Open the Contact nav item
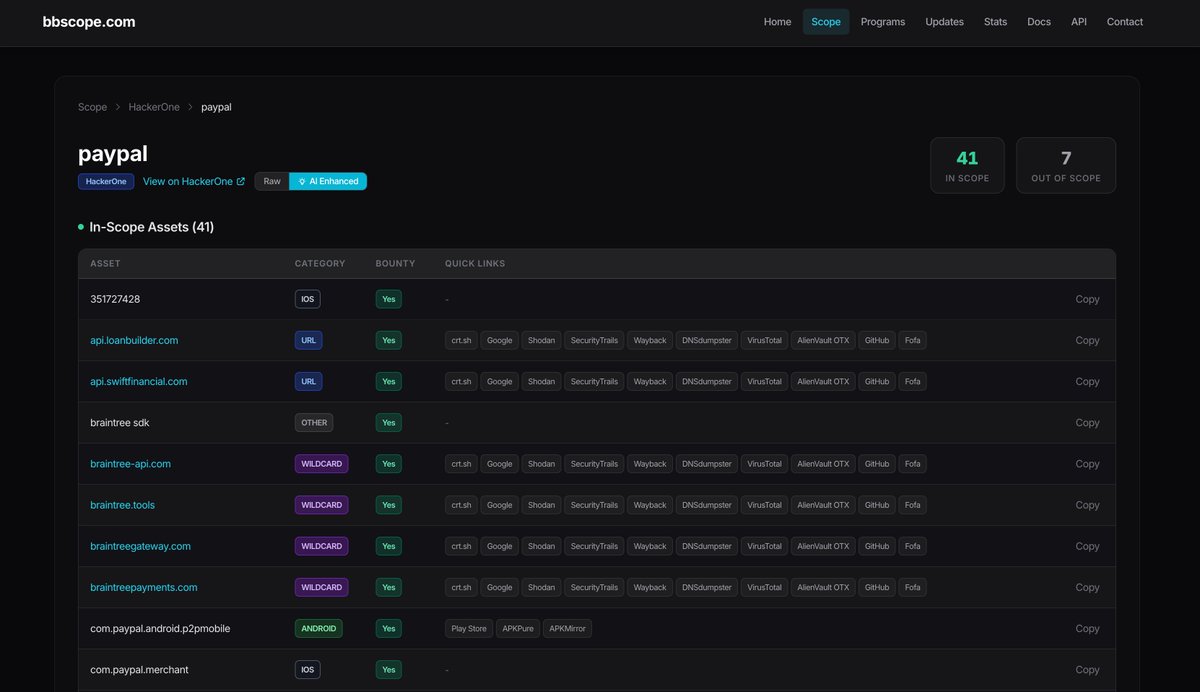Viewport: 1200px width, 692px height. tap(1125, 22)
